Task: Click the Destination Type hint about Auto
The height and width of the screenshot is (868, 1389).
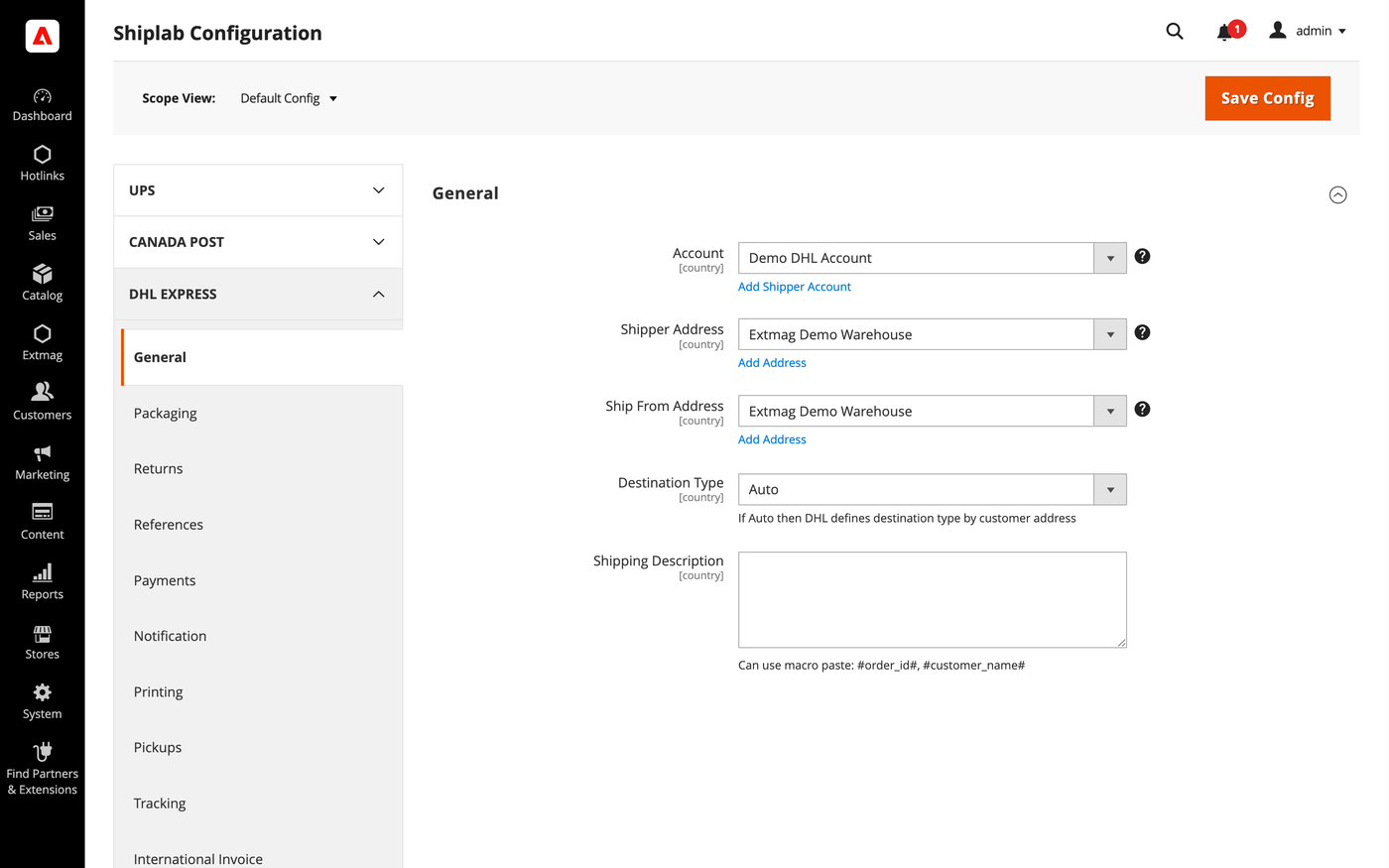Action: [907, 518]
